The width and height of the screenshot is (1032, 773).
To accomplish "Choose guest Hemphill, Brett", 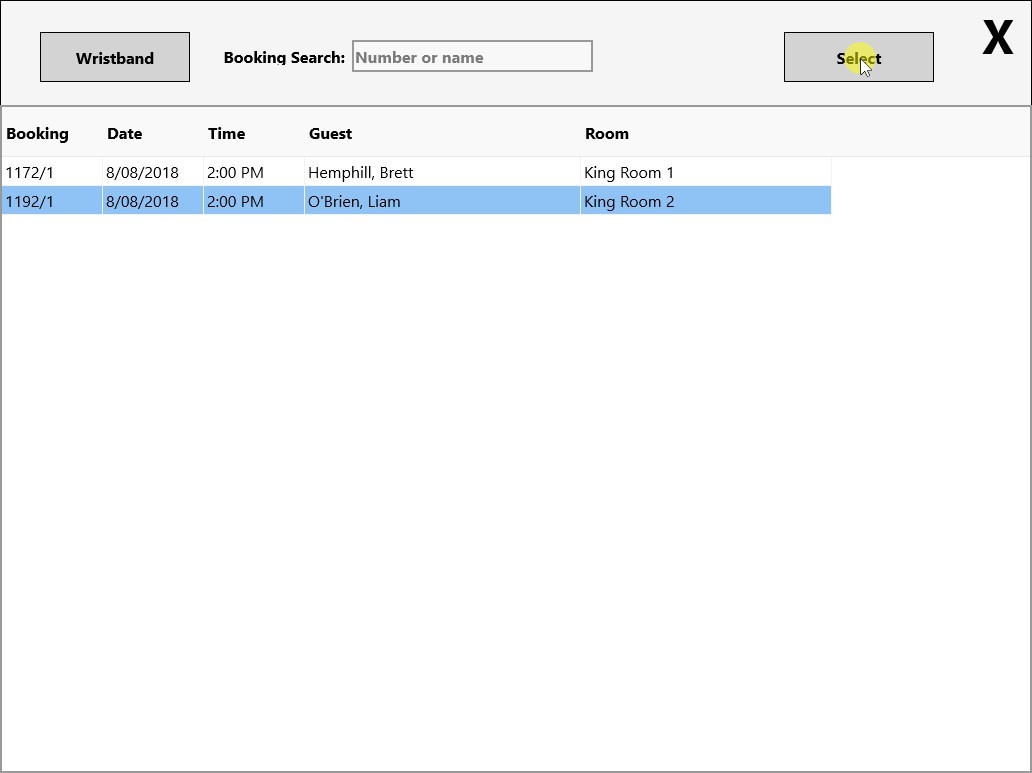I will (442, 173).
